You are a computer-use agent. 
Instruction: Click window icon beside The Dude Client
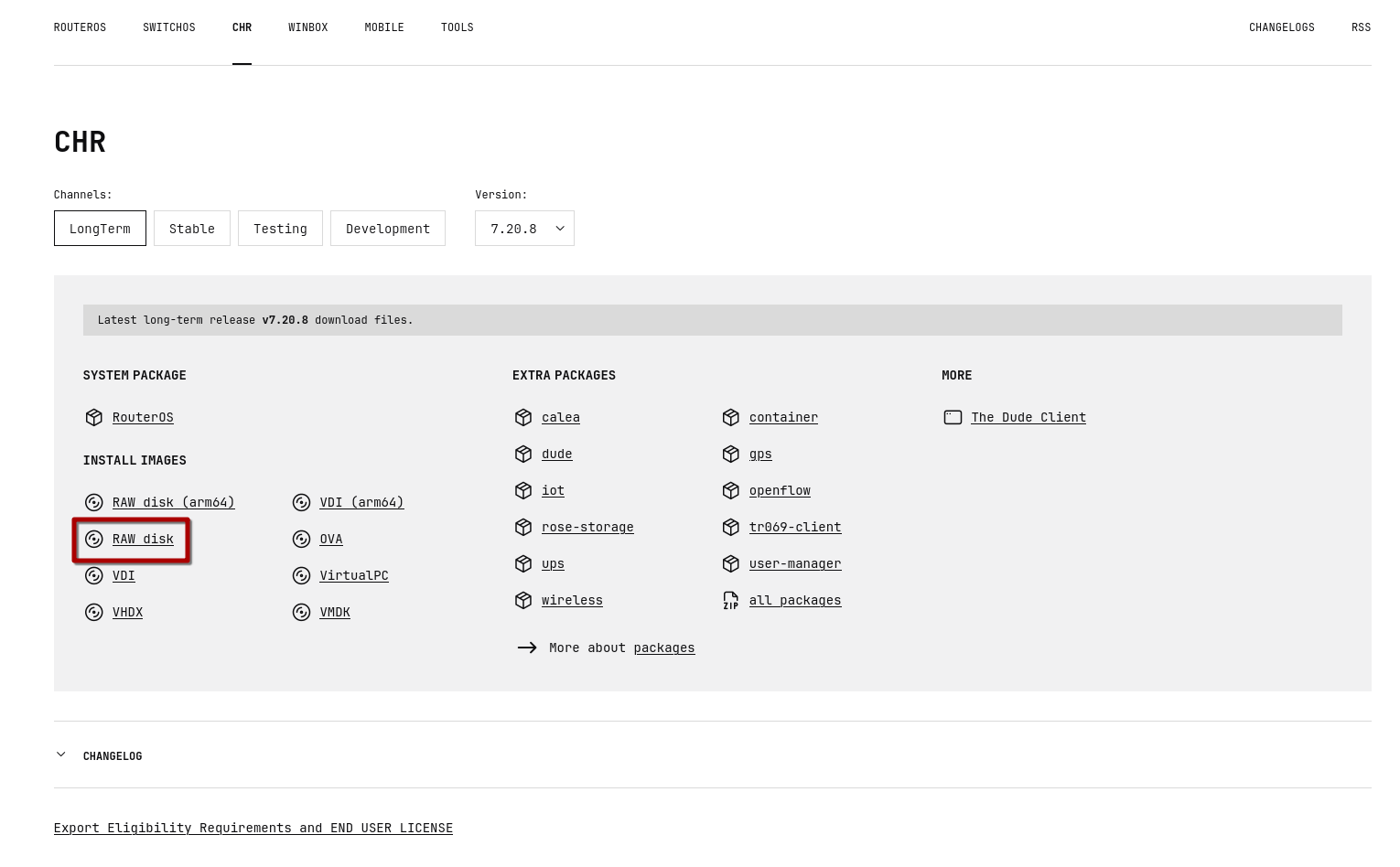coord(953,417)
